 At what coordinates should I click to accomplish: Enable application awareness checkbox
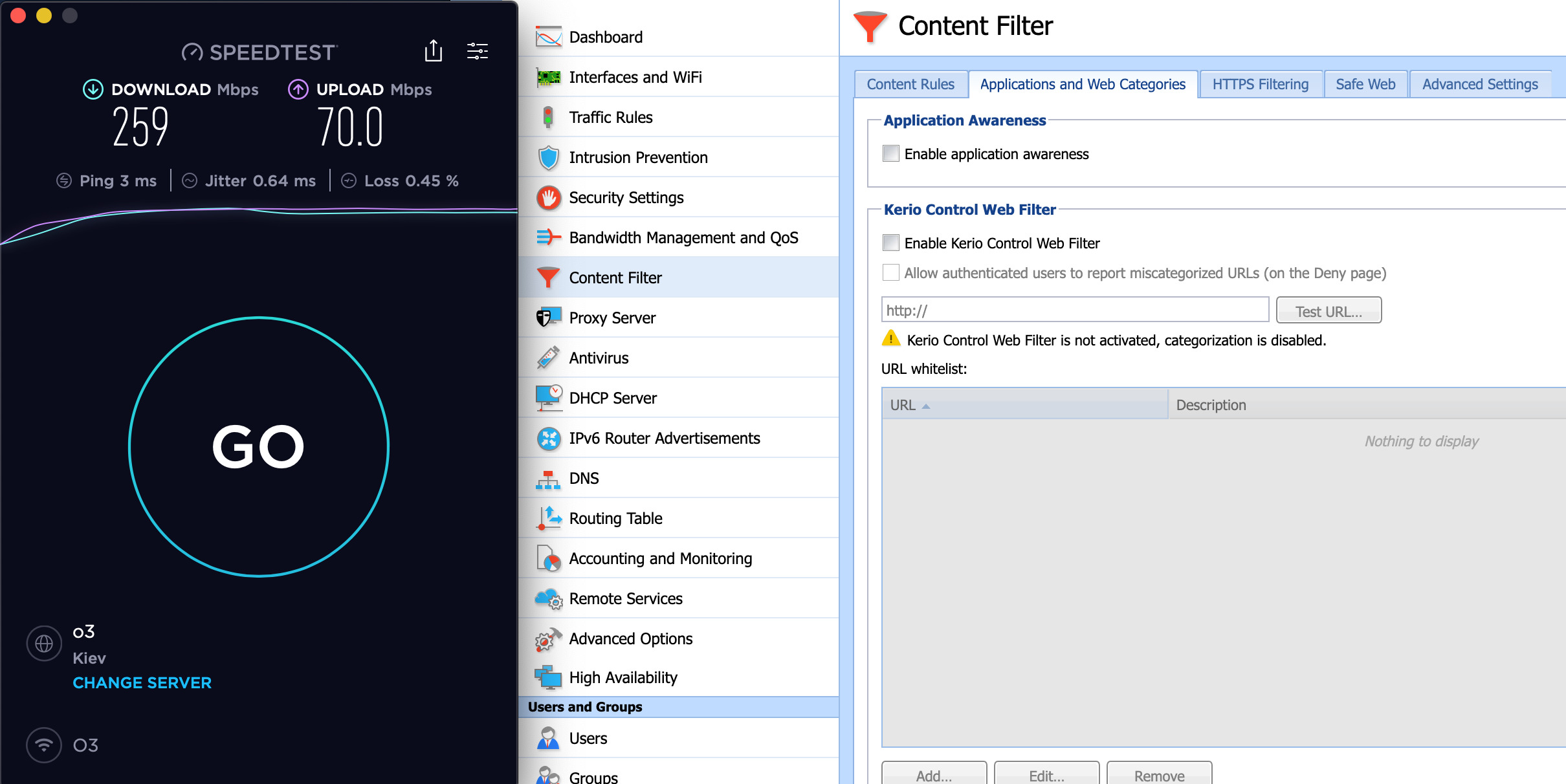point(891,153)
